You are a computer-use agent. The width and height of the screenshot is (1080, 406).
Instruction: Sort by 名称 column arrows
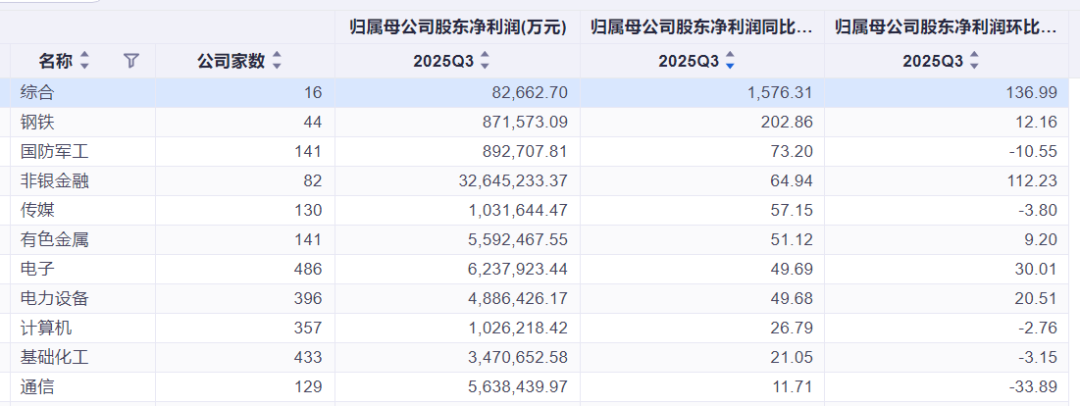(85, 61)
